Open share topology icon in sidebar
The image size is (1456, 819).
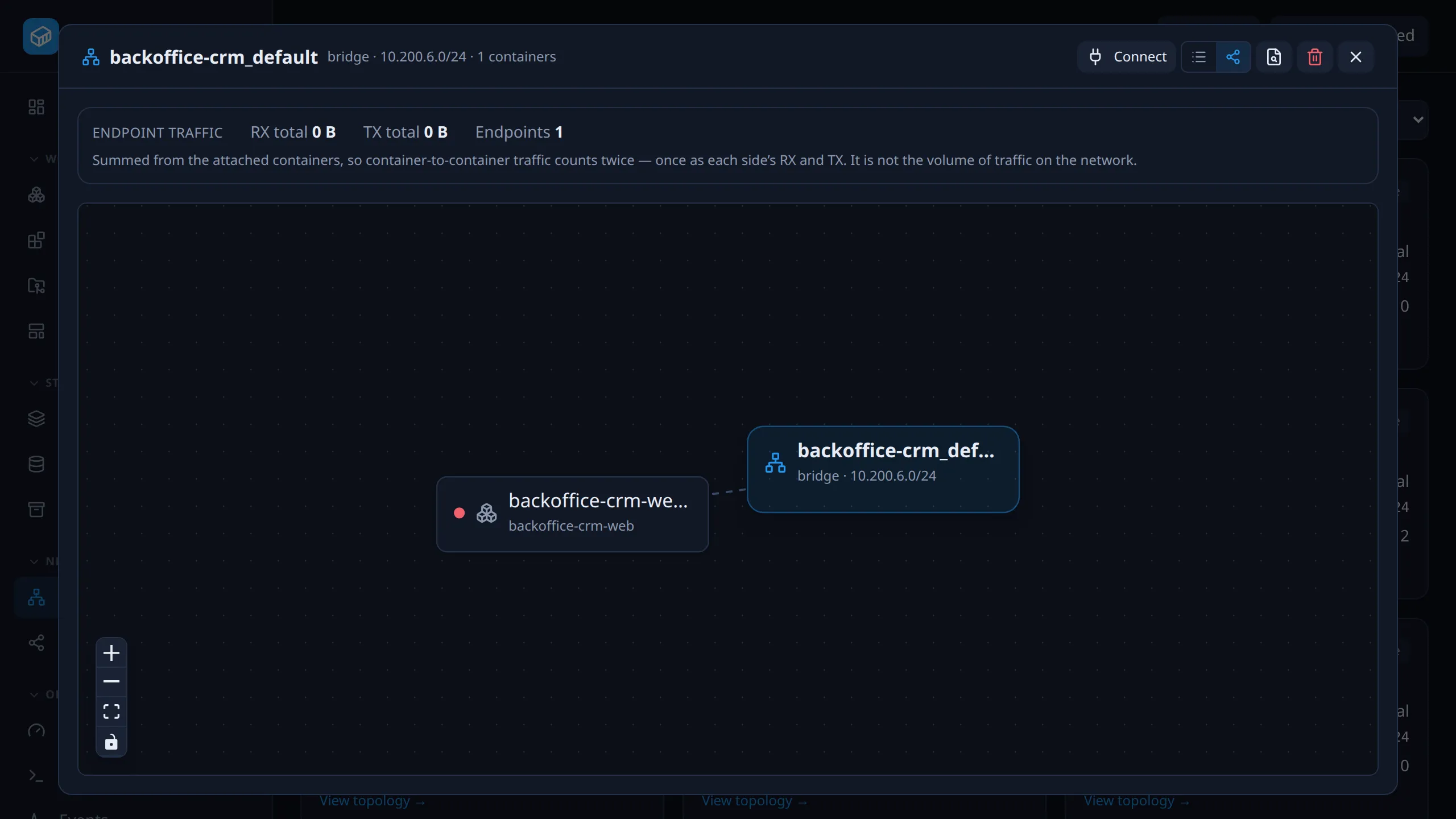36,643
